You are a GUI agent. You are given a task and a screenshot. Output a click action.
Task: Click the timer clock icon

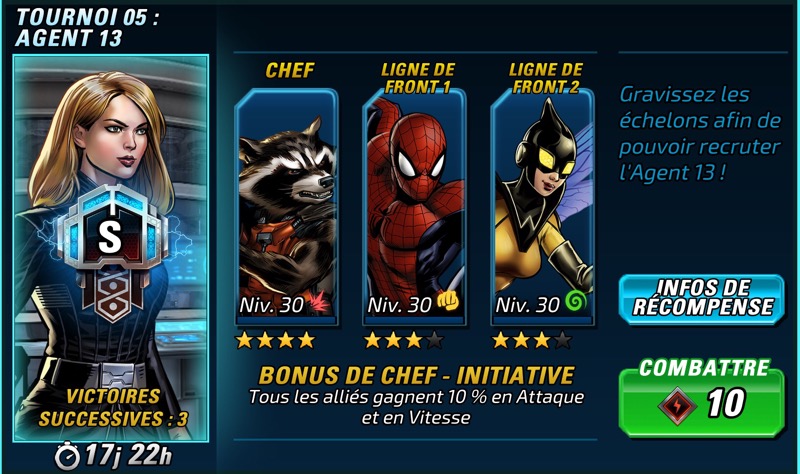tap(67, 455)
